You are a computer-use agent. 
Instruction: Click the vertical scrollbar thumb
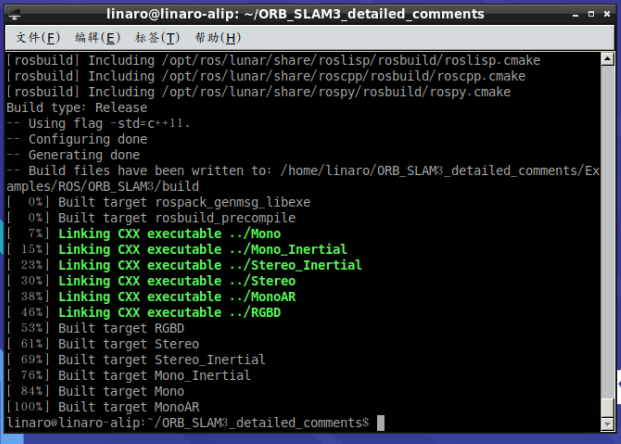(608, 408)
